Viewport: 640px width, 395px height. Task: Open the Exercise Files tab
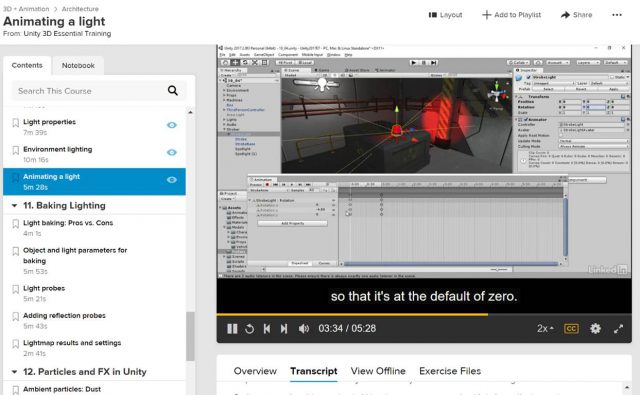(450, 371)
